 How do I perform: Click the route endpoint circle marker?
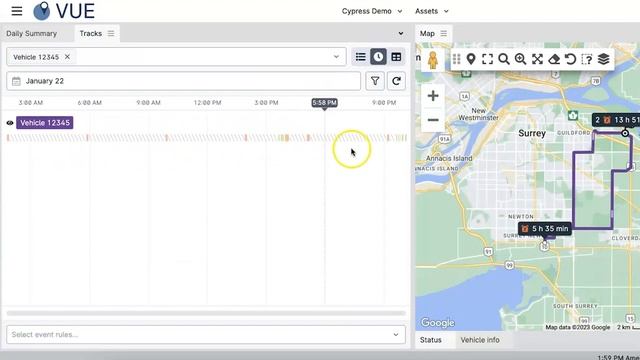[x=625, y=133]
